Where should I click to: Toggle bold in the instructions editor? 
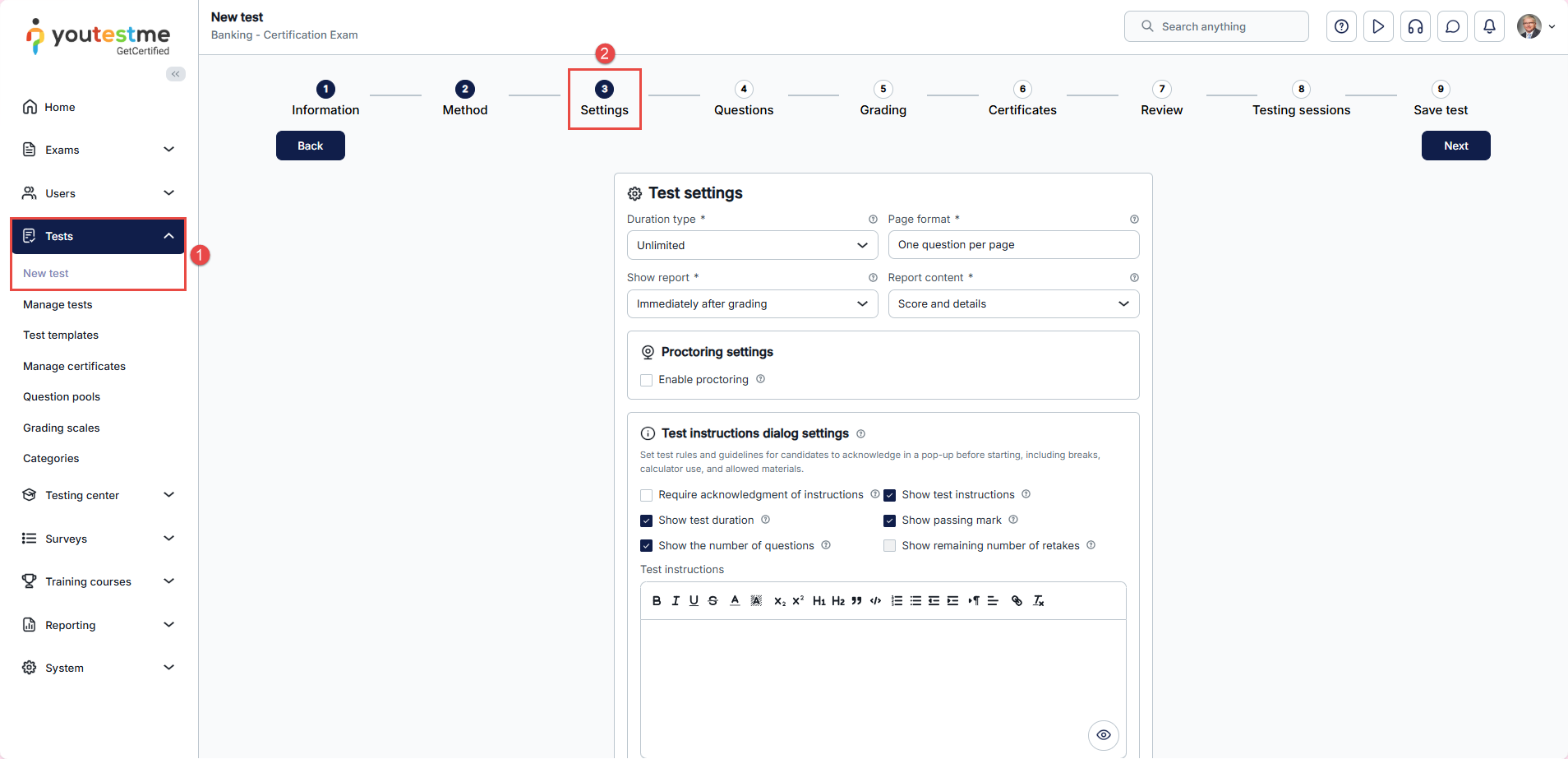[x=657, y=601]
